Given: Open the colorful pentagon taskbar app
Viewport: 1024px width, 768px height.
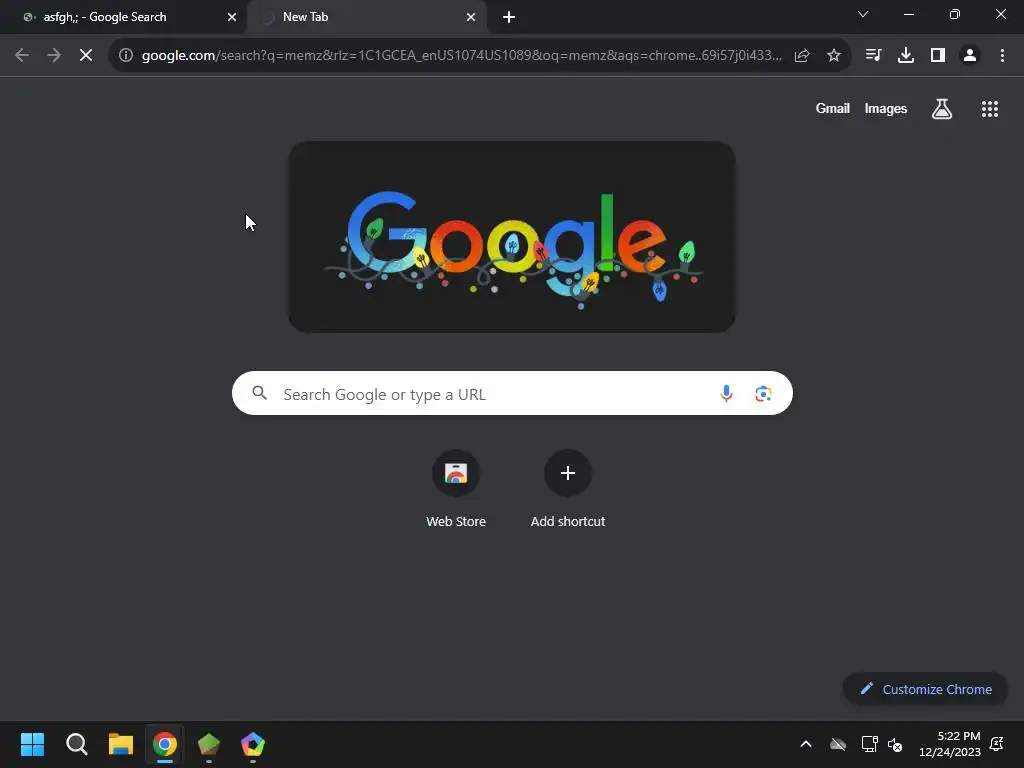Looking at the screenshot, I should 253,744.
